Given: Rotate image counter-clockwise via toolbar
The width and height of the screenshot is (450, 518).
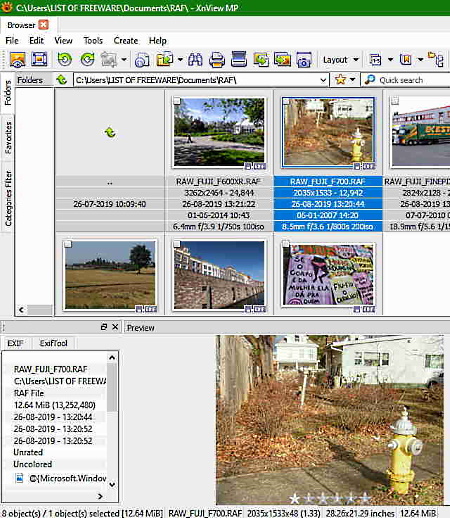Looking at the screenshot, I should click(x=65, y=60).
